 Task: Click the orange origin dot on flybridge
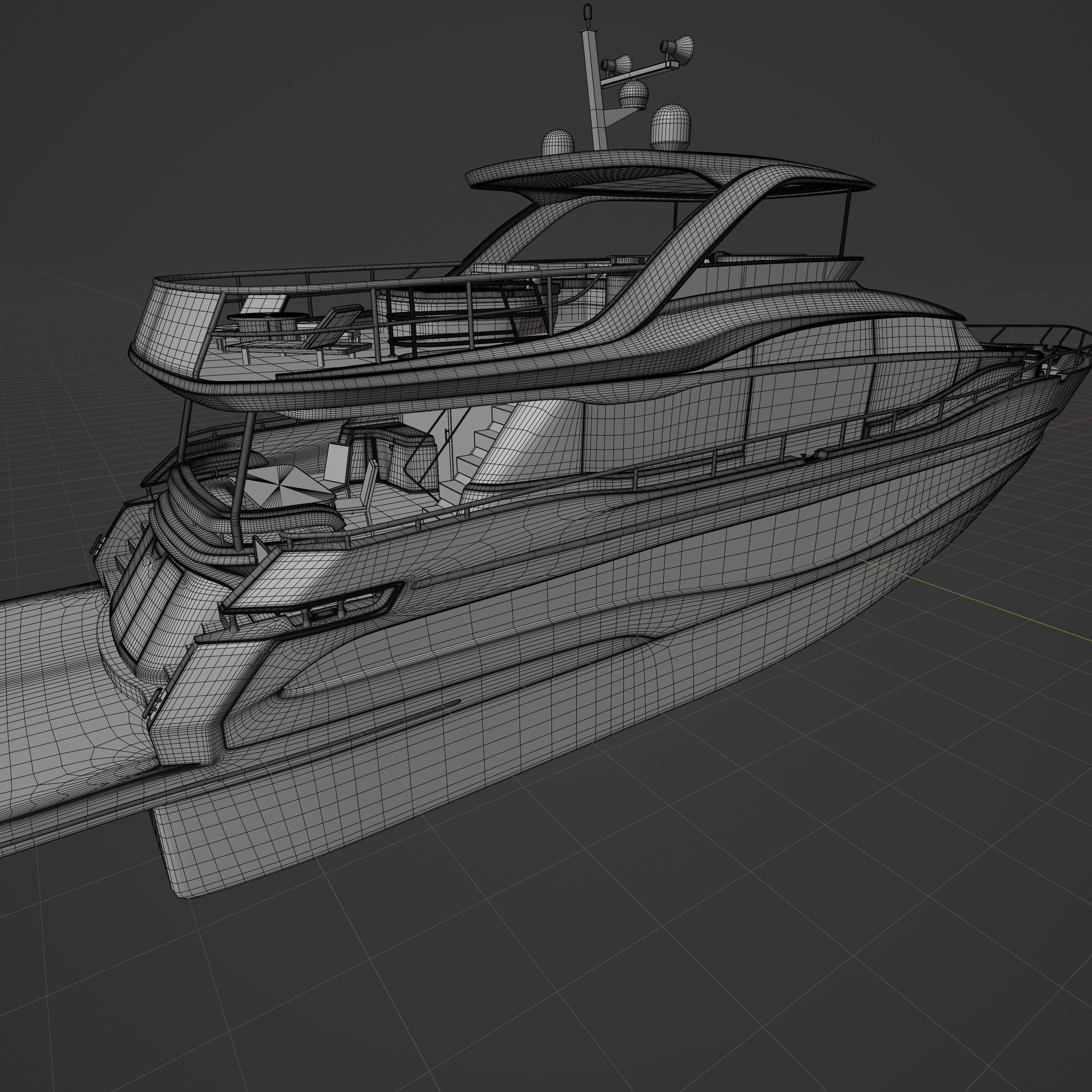[x=159, y=333]
